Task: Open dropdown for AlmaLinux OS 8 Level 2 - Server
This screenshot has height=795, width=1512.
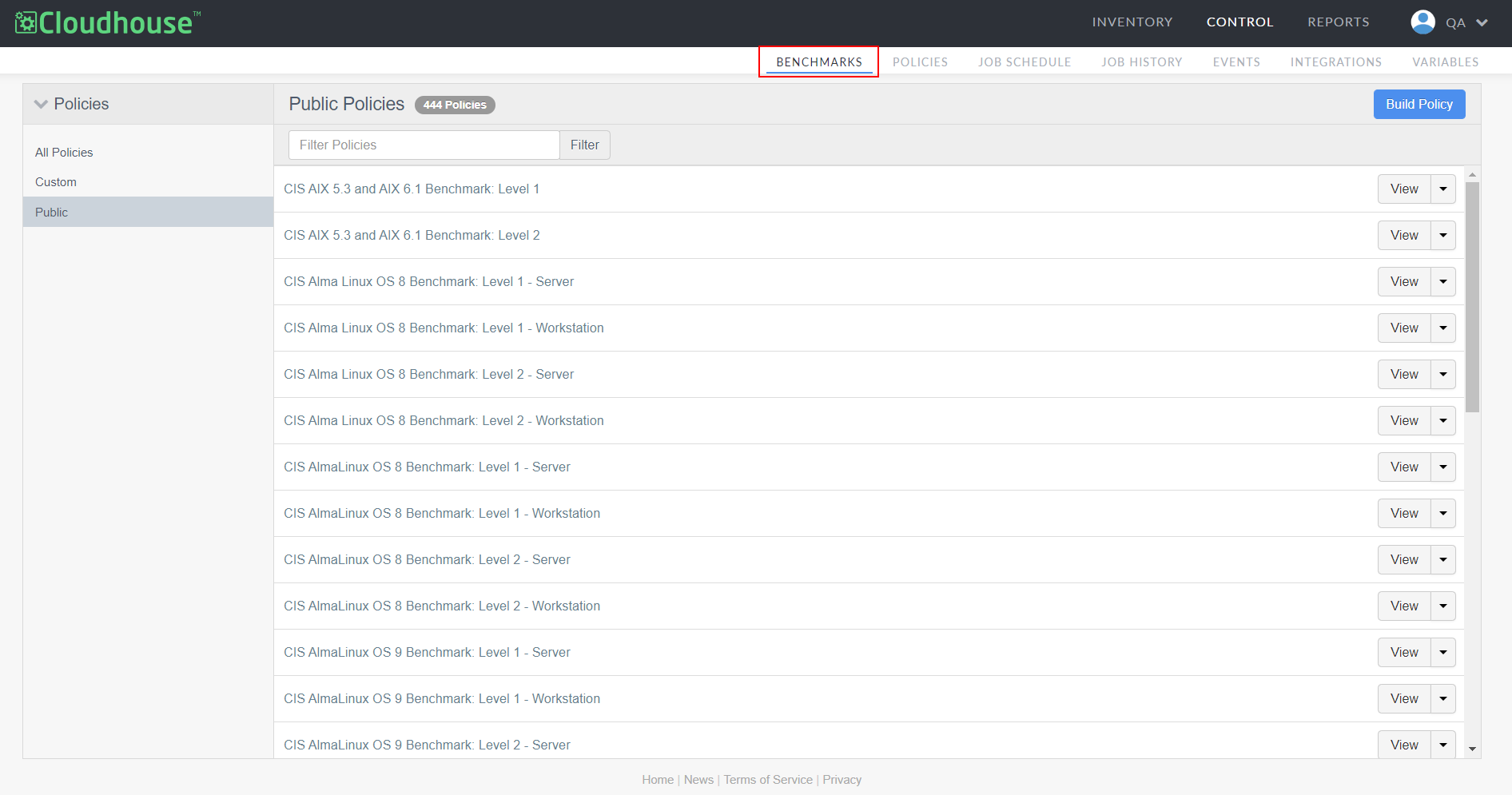Action: click(x=1442, y=560)
